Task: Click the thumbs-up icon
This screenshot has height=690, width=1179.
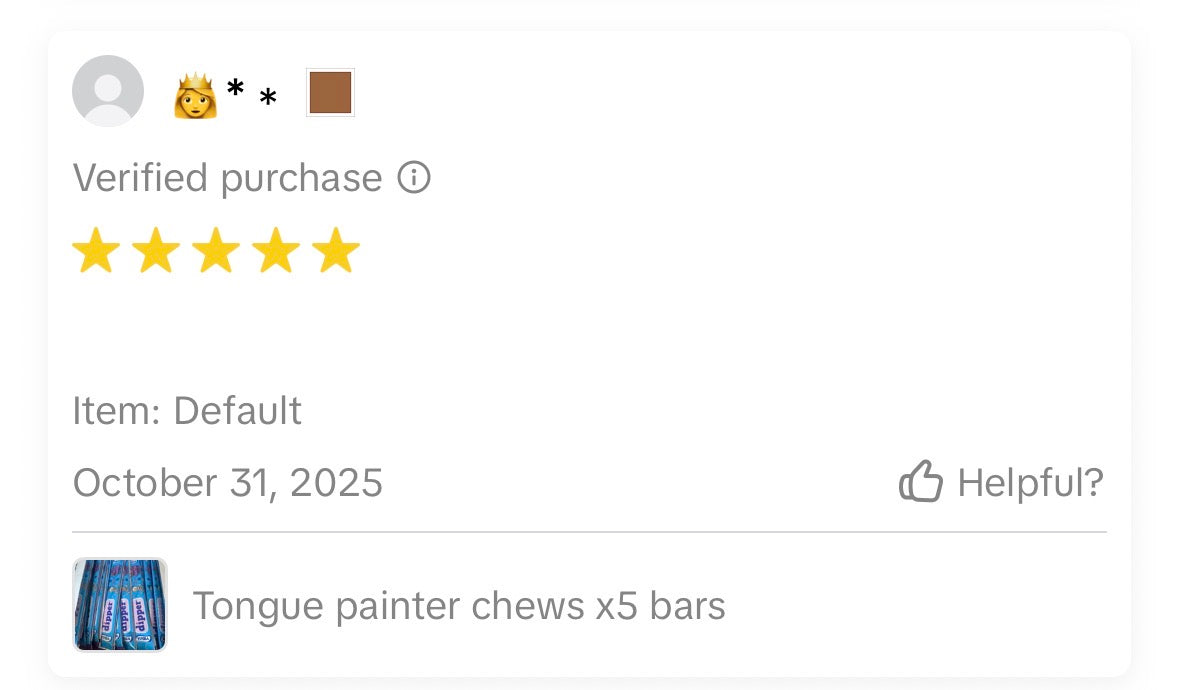Action: pos(921,482)
